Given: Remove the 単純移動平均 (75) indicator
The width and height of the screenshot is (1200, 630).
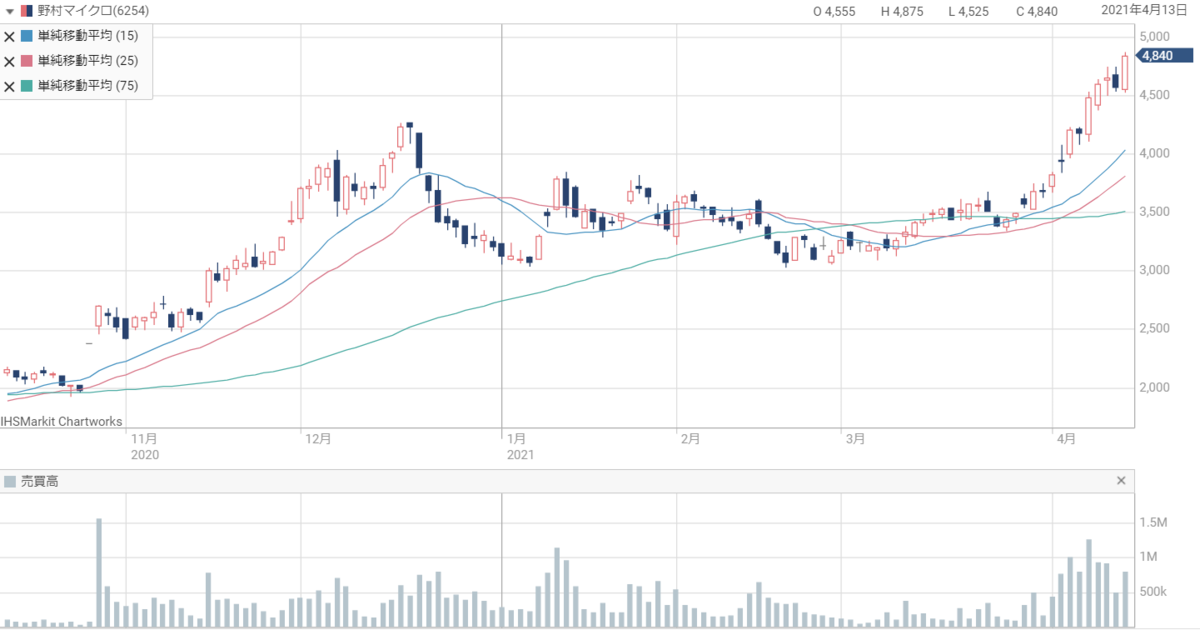Looking at the screenshot, I should pos(10,87).
